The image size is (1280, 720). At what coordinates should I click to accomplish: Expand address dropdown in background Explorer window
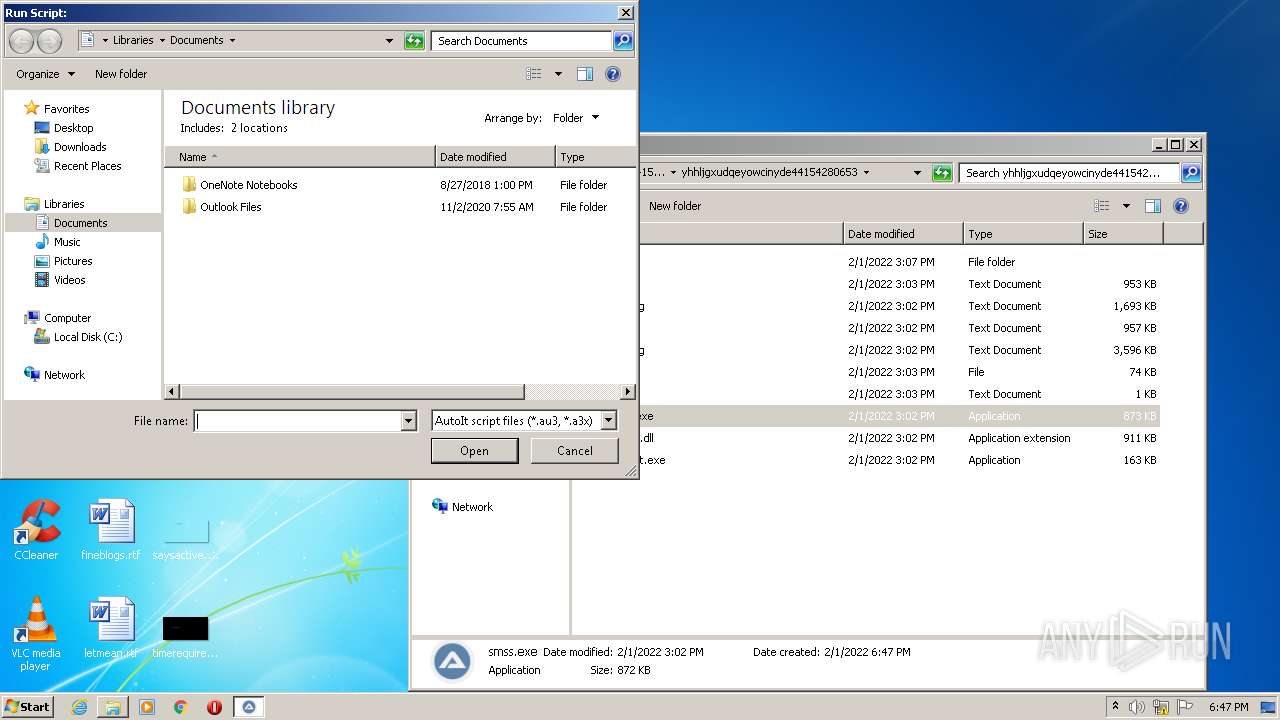pos(917,173)
